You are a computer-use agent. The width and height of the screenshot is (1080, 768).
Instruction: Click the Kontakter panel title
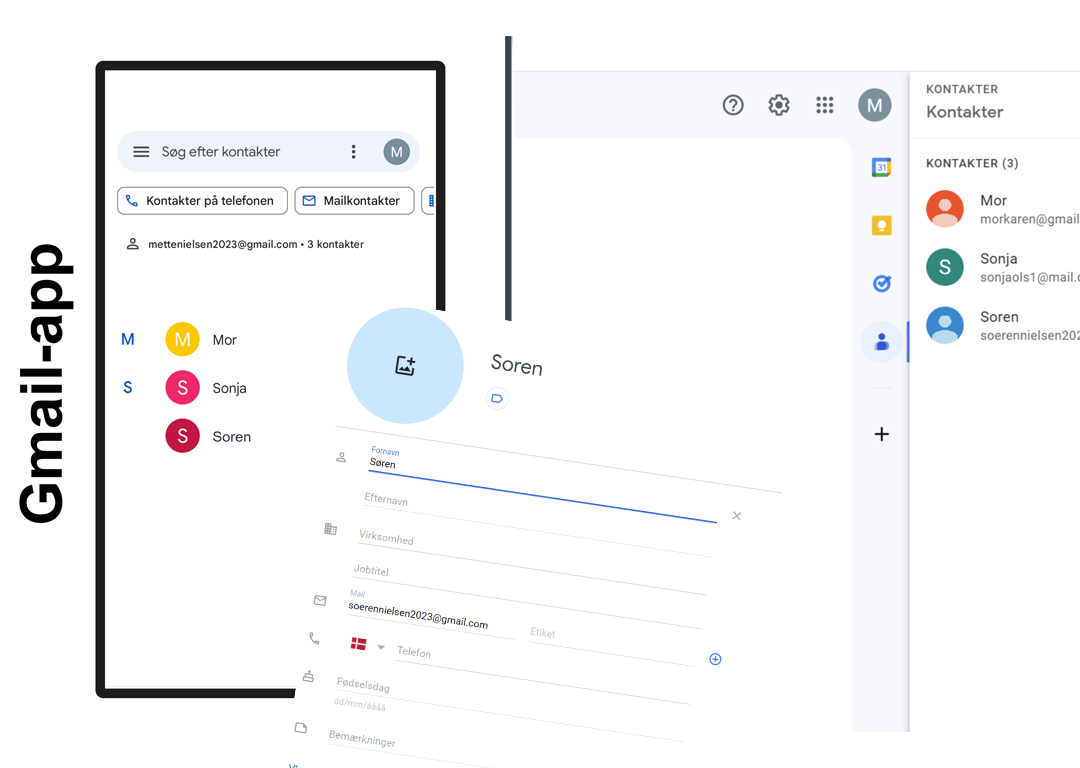964,112
